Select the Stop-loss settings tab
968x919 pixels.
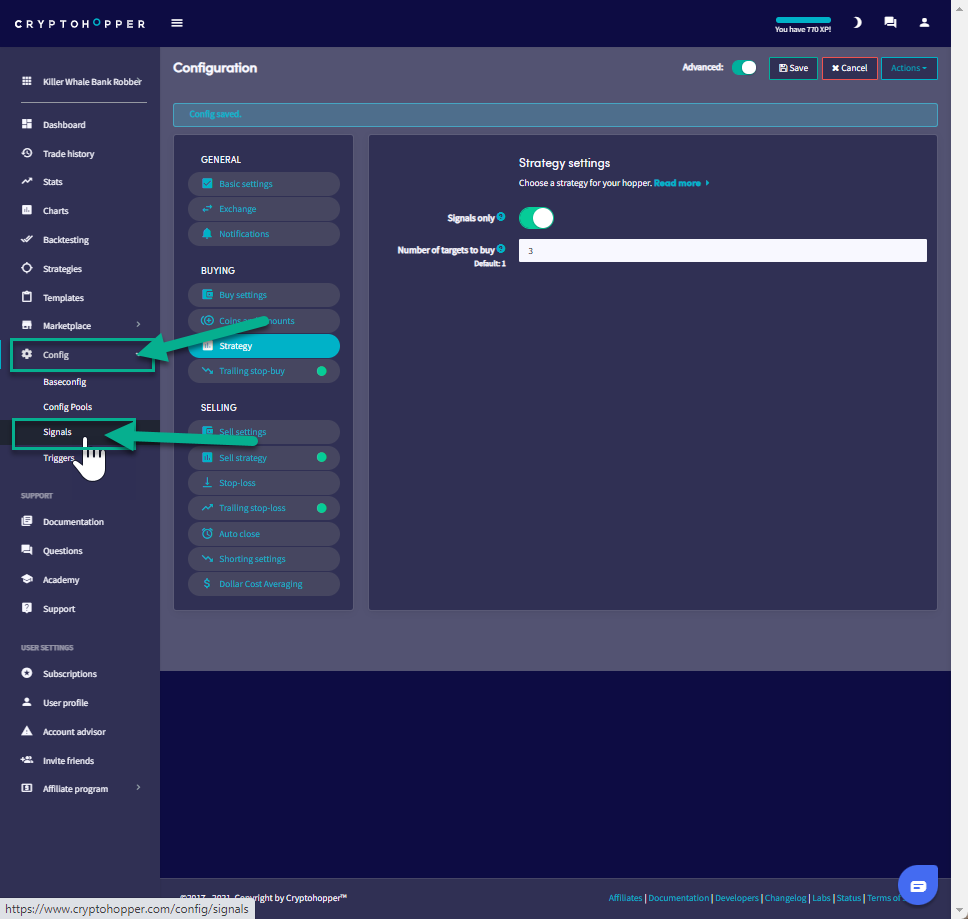point(237,483)
